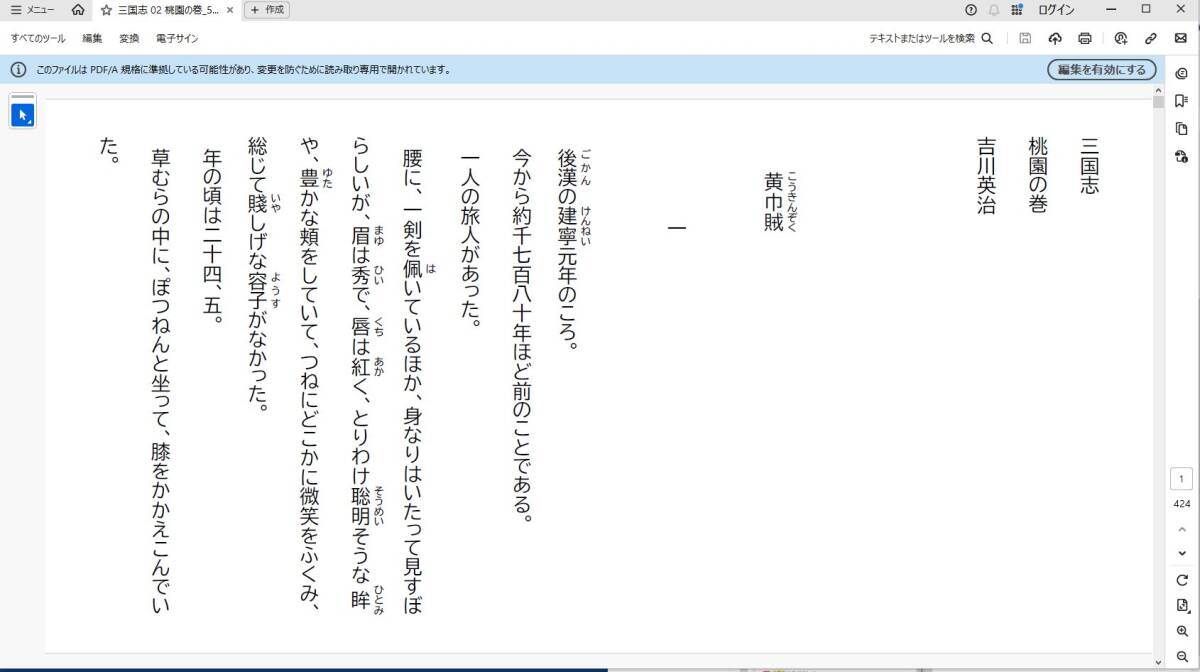Zoom in using the magnifier plus icon

1182,631
